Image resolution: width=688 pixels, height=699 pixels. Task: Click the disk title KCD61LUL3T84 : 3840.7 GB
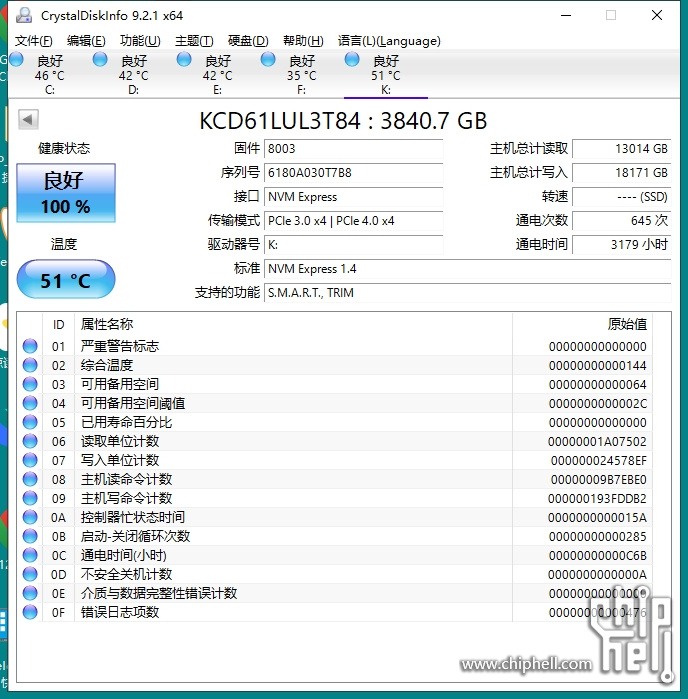tap(343, 120)
